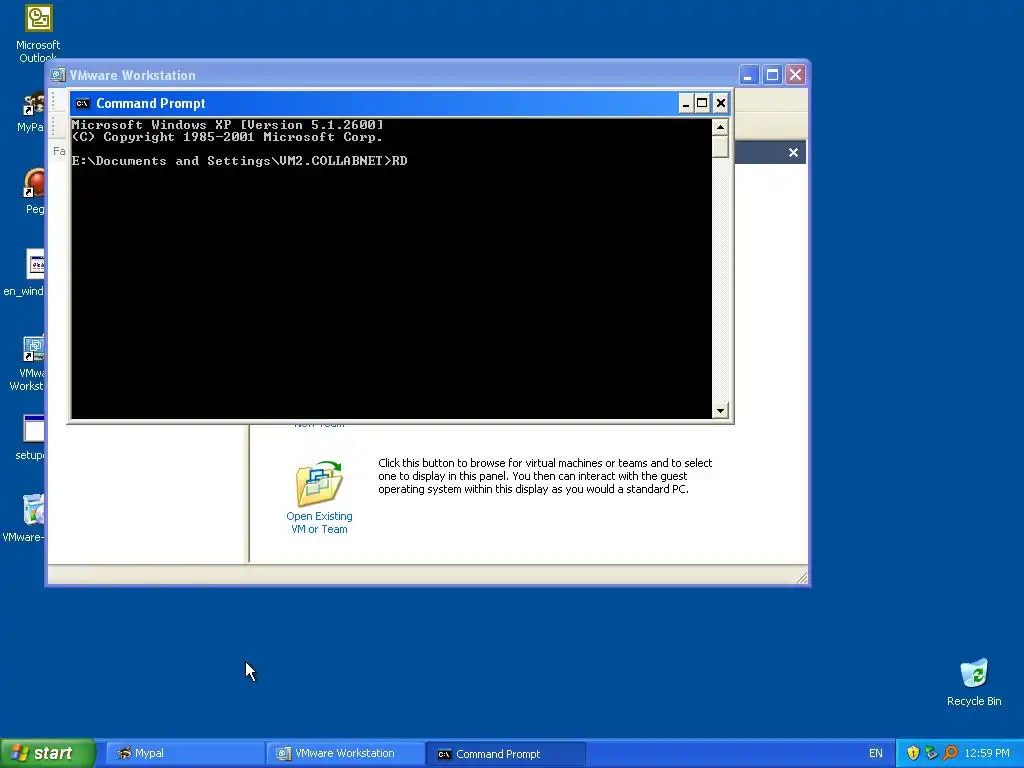Click the en_wind desktop file icon

(35, 264)
